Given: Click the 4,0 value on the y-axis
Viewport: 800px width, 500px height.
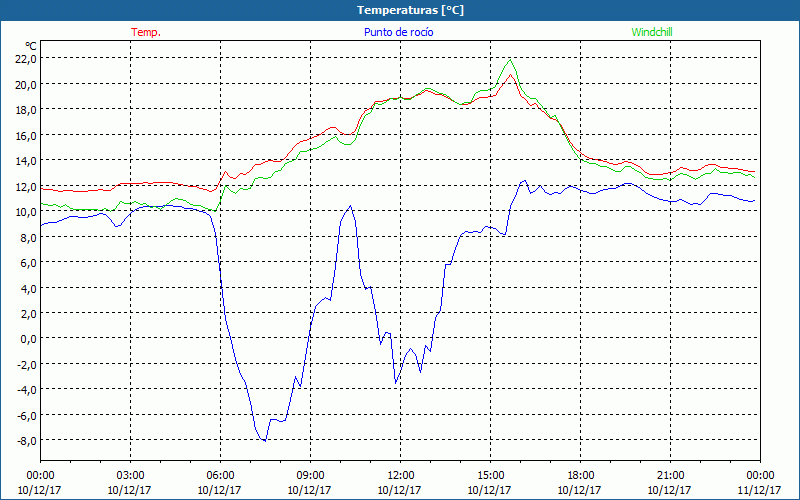Looking at the screenshot, I should [28, 288].
